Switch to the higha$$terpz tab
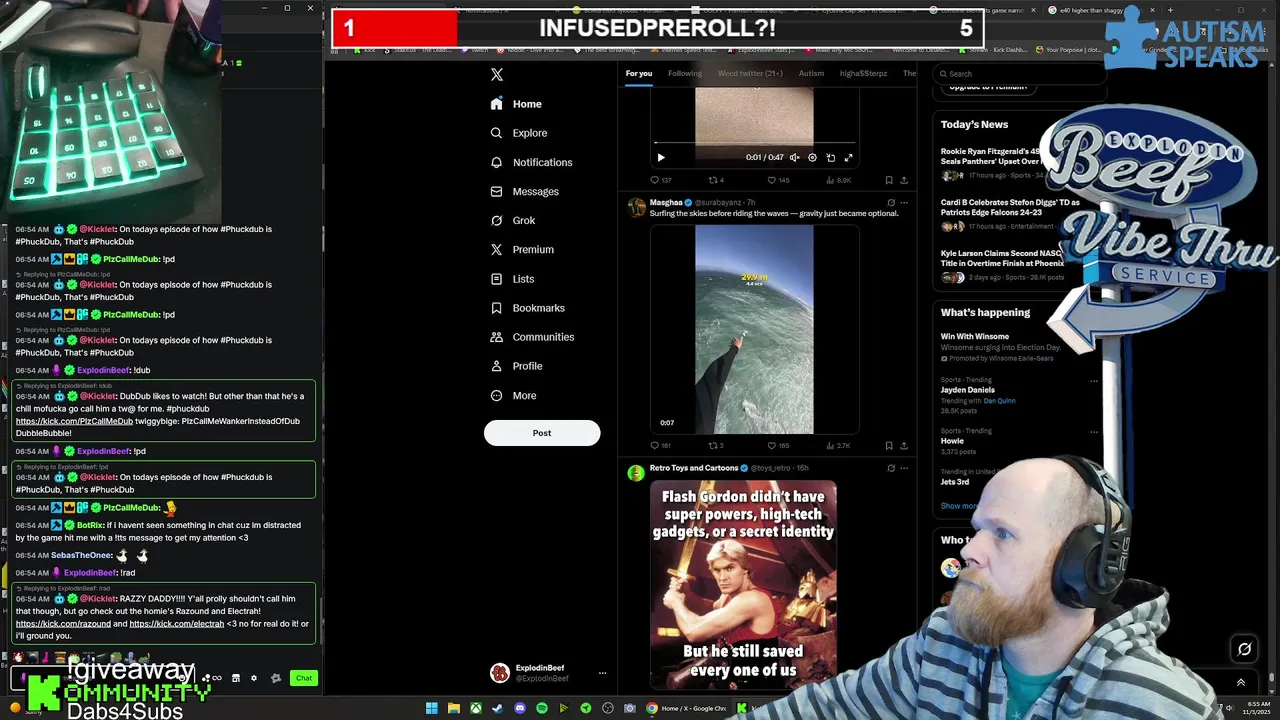The image size is (1280, 720). tap(863, 73)
